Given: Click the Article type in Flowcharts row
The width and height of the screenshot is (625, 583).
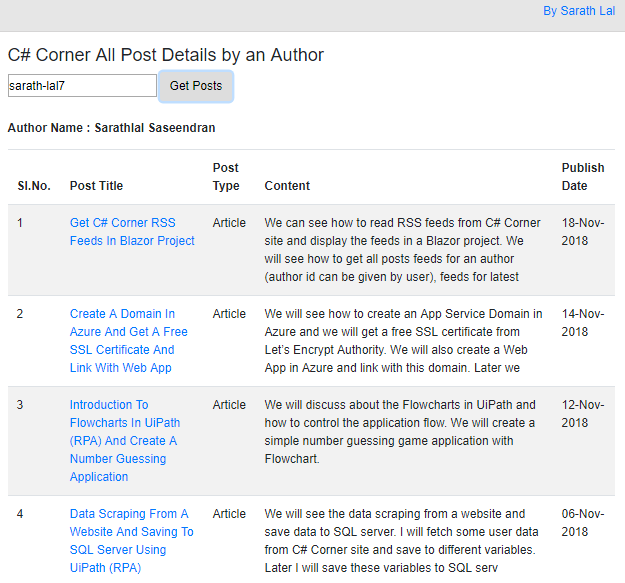Looking at the screenshot, I should pos(229,404).
